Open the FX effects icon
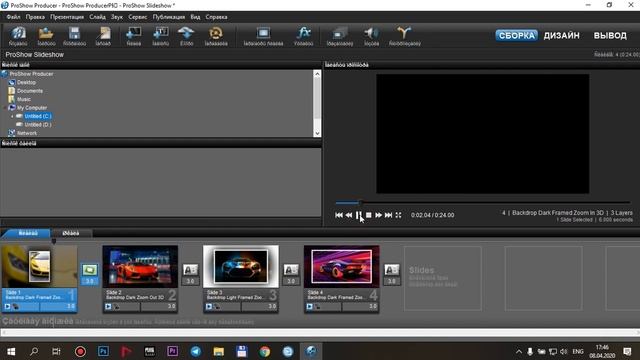 click(x=304, y=36)
